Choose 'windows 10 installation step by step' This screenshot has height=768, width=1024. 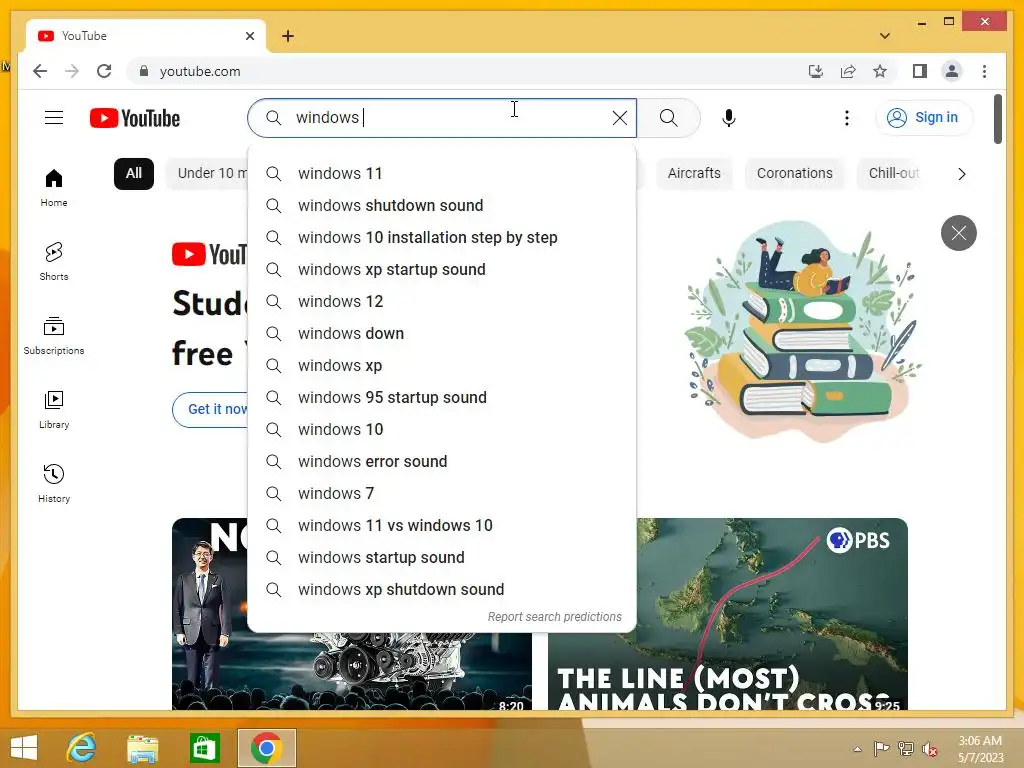[x=442, y=238]
